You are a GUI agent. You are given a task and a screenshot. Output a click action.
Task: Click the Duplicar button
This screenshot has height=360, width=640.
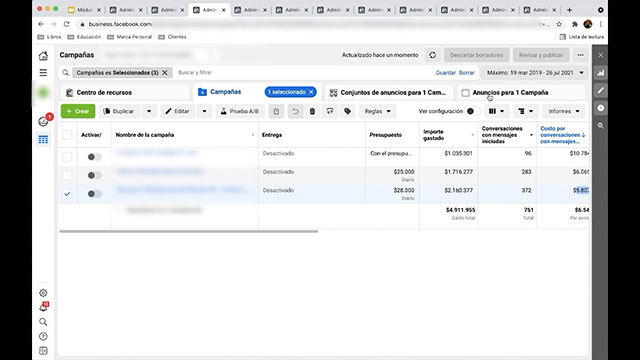click(119, 111)
